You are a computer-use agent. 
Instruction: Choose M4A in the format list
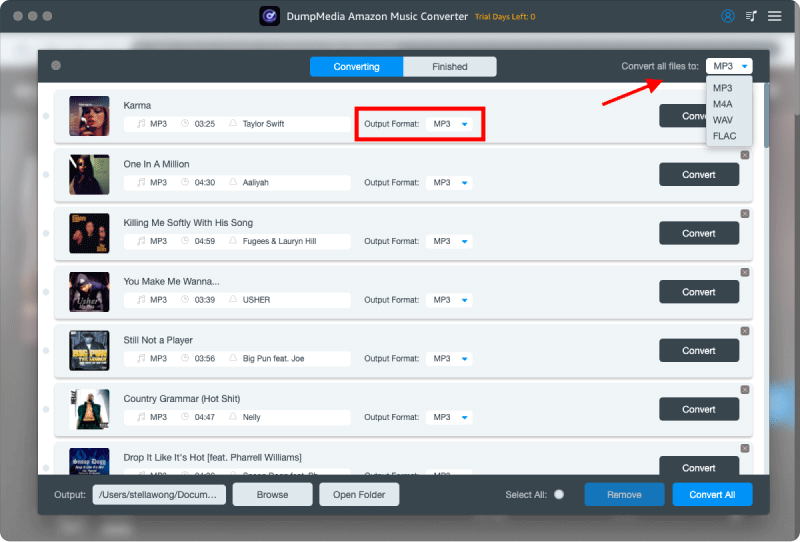click(722, 104)
